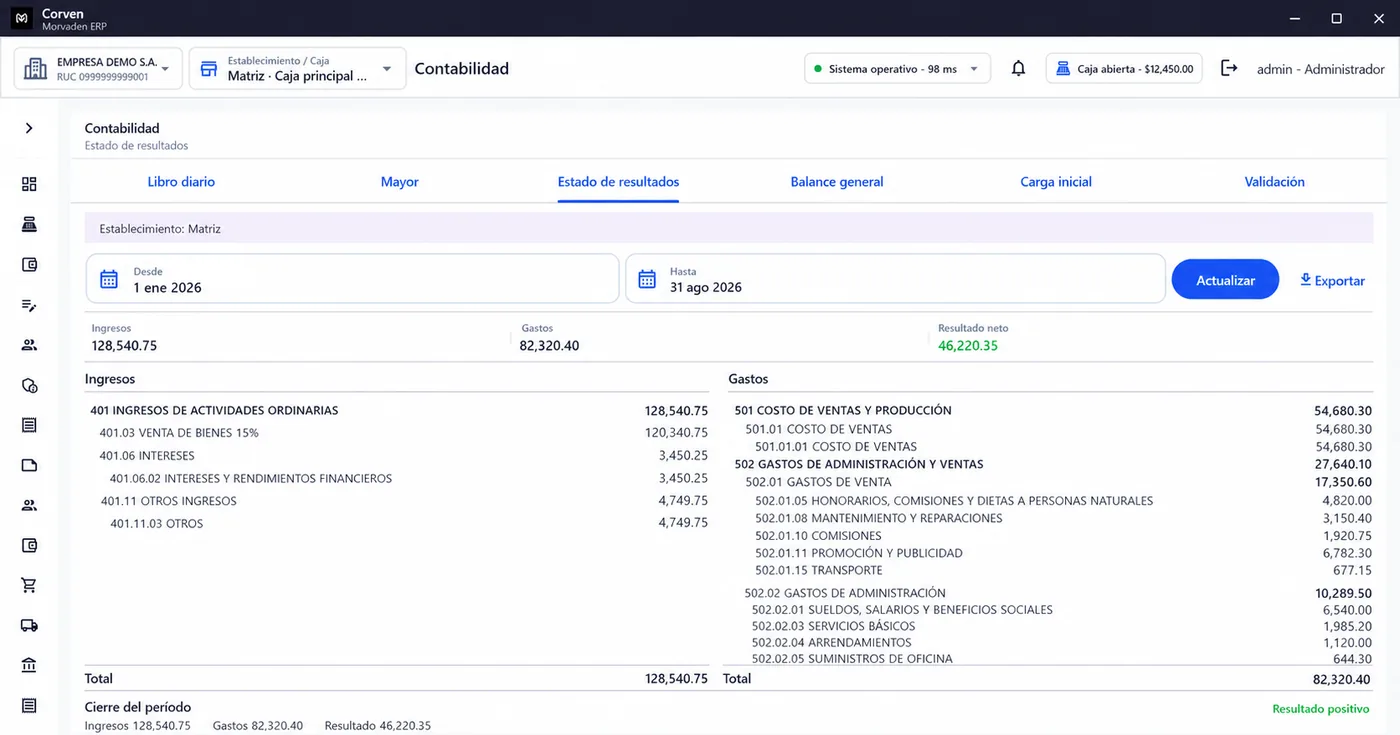Click the Establecimiento: Matriz banner
The height and width of the screenshot is (735, 1400).
pos(729,229)
